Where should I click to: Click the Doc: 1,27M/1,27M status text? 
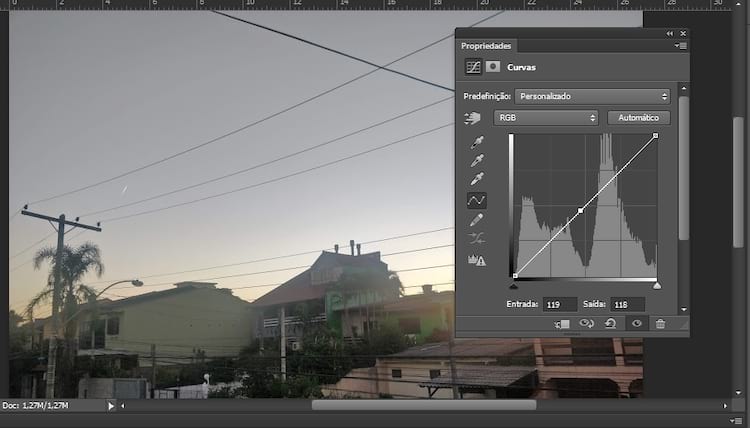coord(35,406)
